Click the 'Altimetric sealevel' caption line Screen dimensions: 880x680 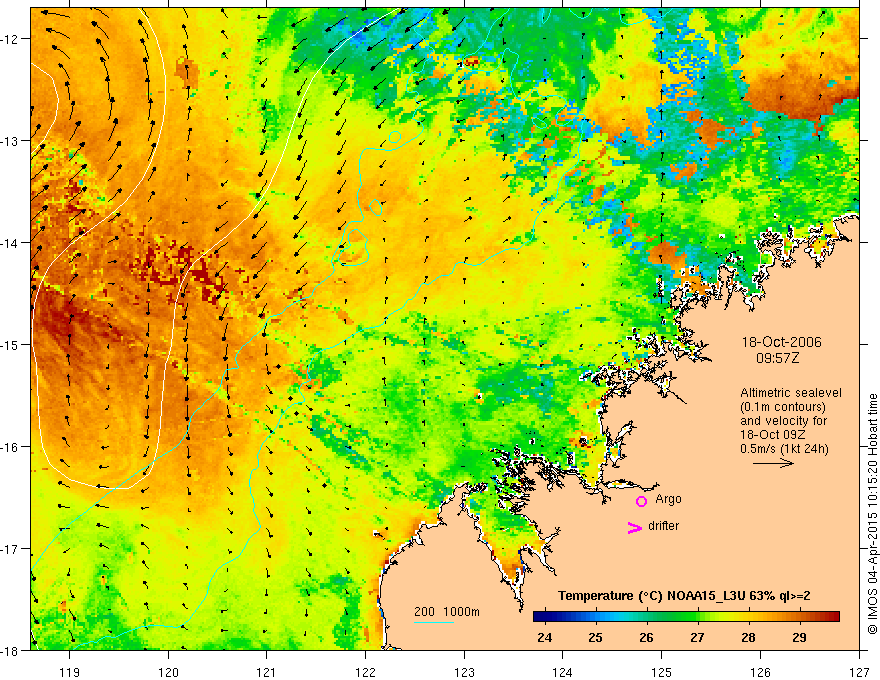(x=791, y=393)
